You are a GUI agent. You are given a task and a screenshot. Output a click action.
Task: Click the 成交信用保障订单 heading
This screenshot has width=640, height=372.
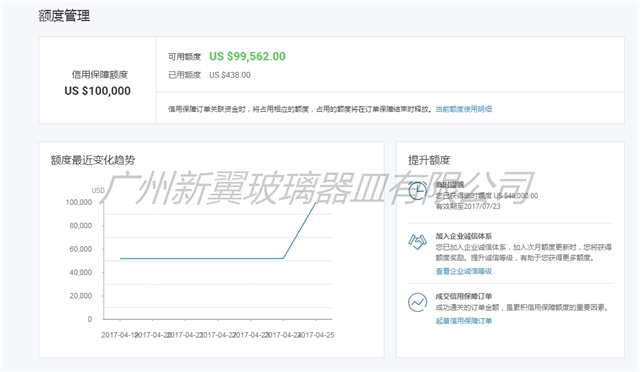(463, 296)
